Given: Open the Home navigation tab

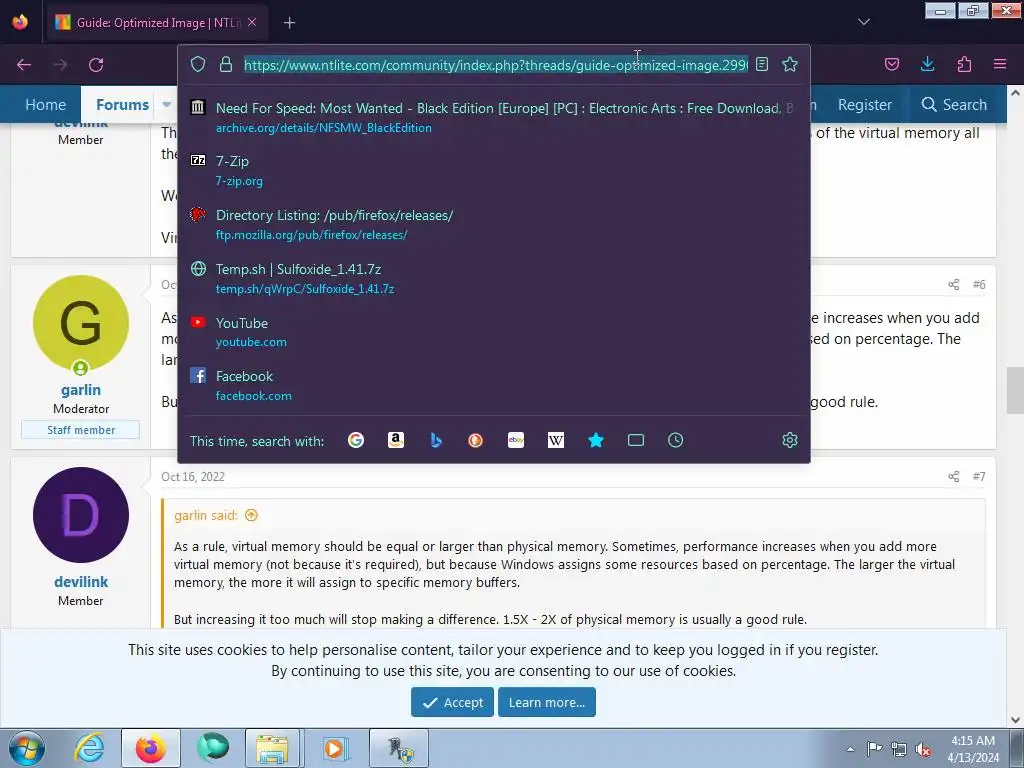Looking at the screenshot, I should click(45, 104).
